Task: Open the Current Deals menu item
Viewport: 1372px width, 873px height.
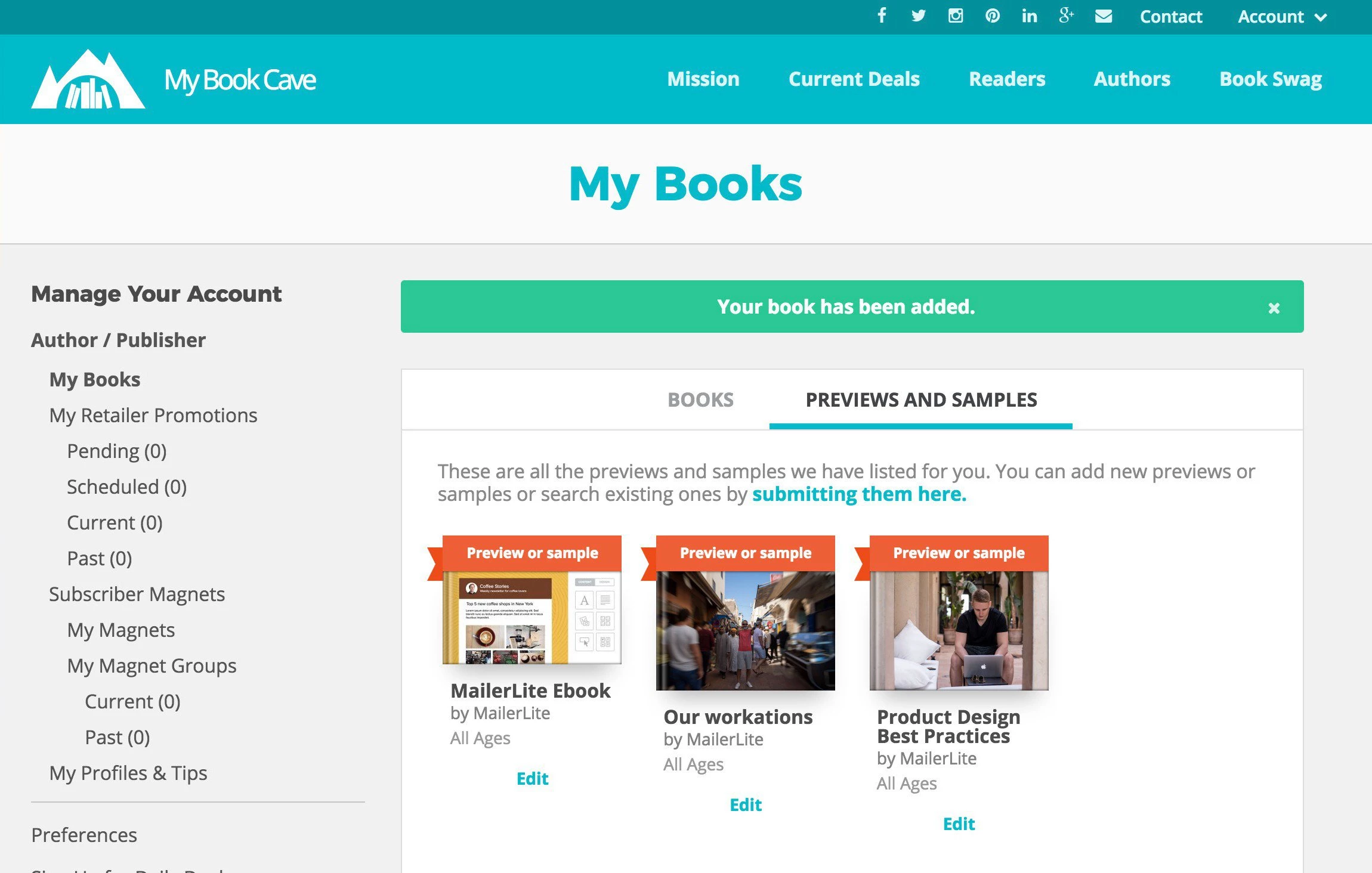Action: pos(854,79)
